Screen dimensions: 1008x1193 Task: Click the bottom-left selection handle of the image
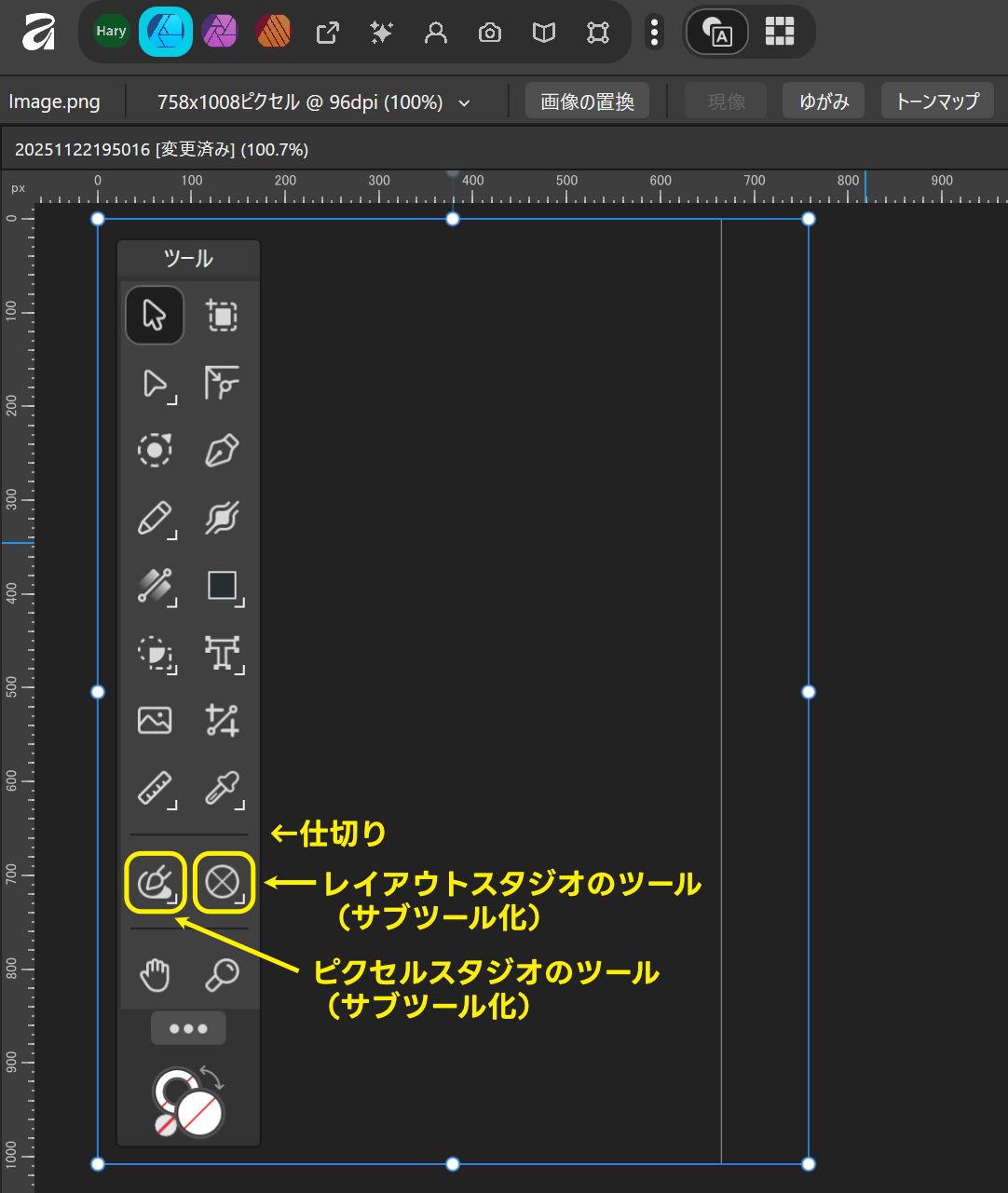(98, 1164)
